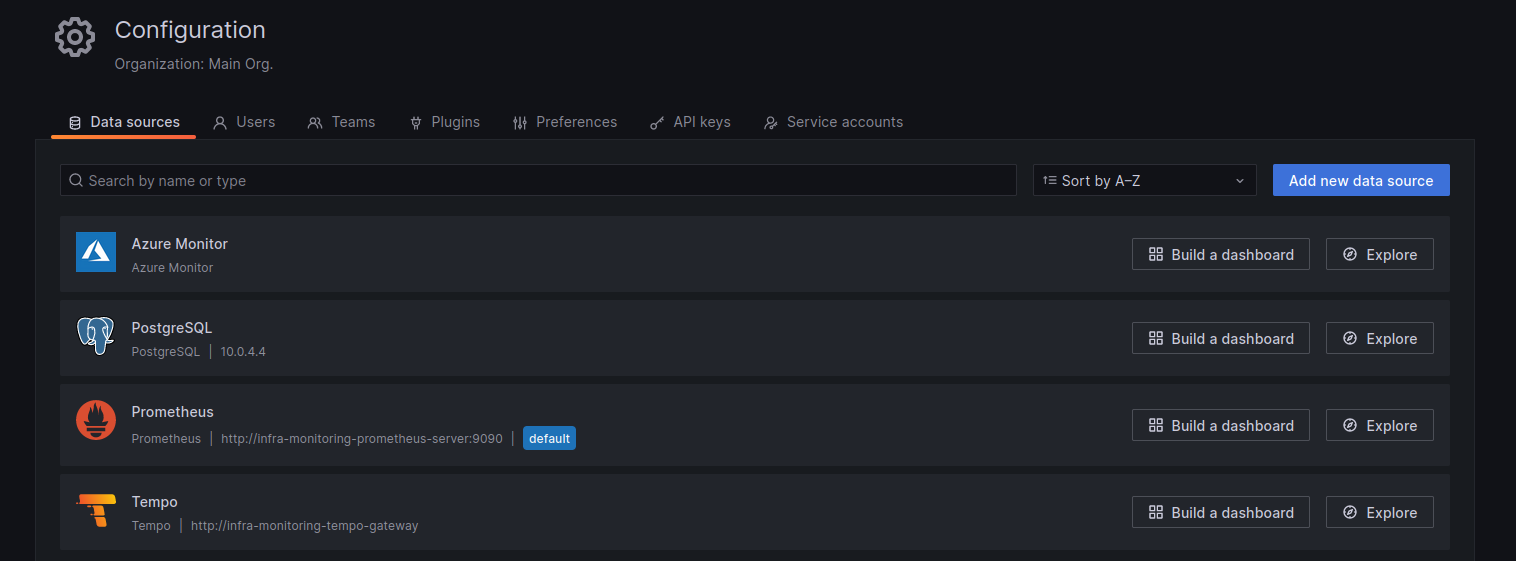
Task: Open the Preferences tab
Action: coord(564,122)
